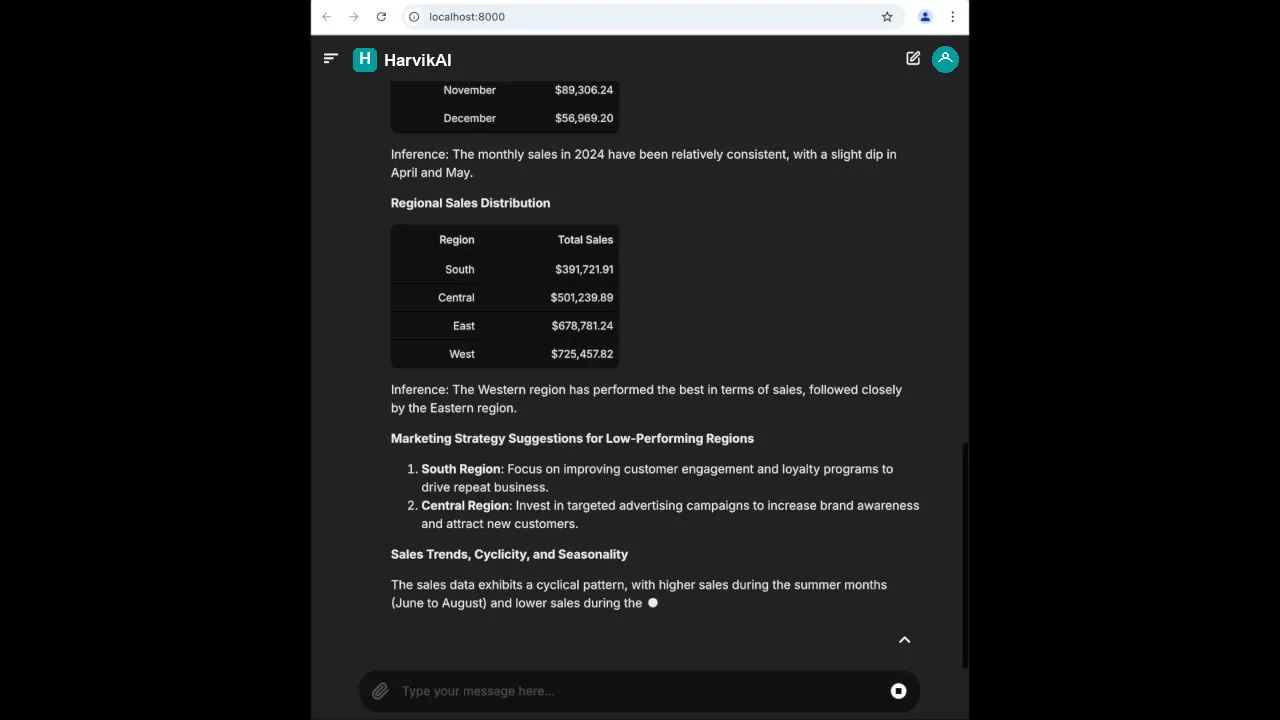View site information icon in address bar

[414, 17]
